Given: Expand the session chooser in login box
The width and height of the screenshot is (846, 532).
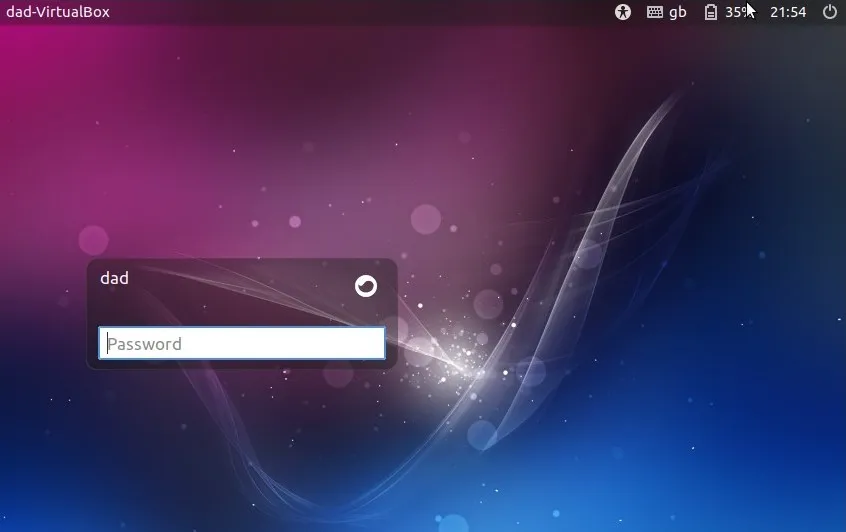Looking at the screenshot, I should pyautogui.click(x=366, y=286).
